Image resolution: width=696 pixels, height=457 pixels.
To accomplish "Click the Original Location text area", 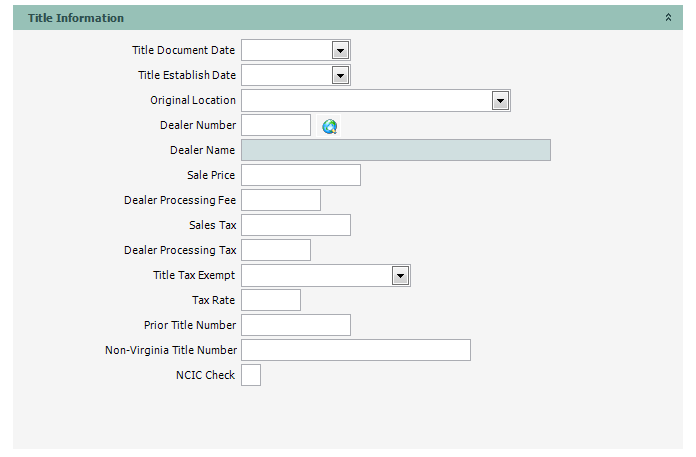I will pos(366,100).
